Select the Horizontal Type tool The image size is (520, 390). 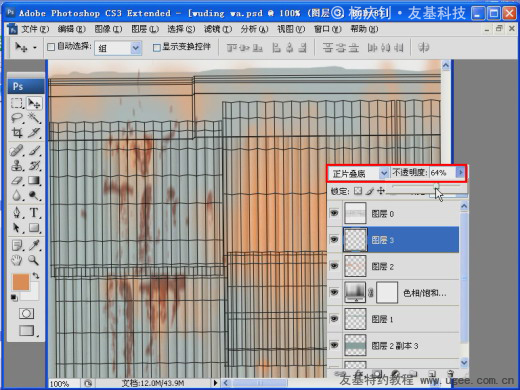tap(34, 212)
